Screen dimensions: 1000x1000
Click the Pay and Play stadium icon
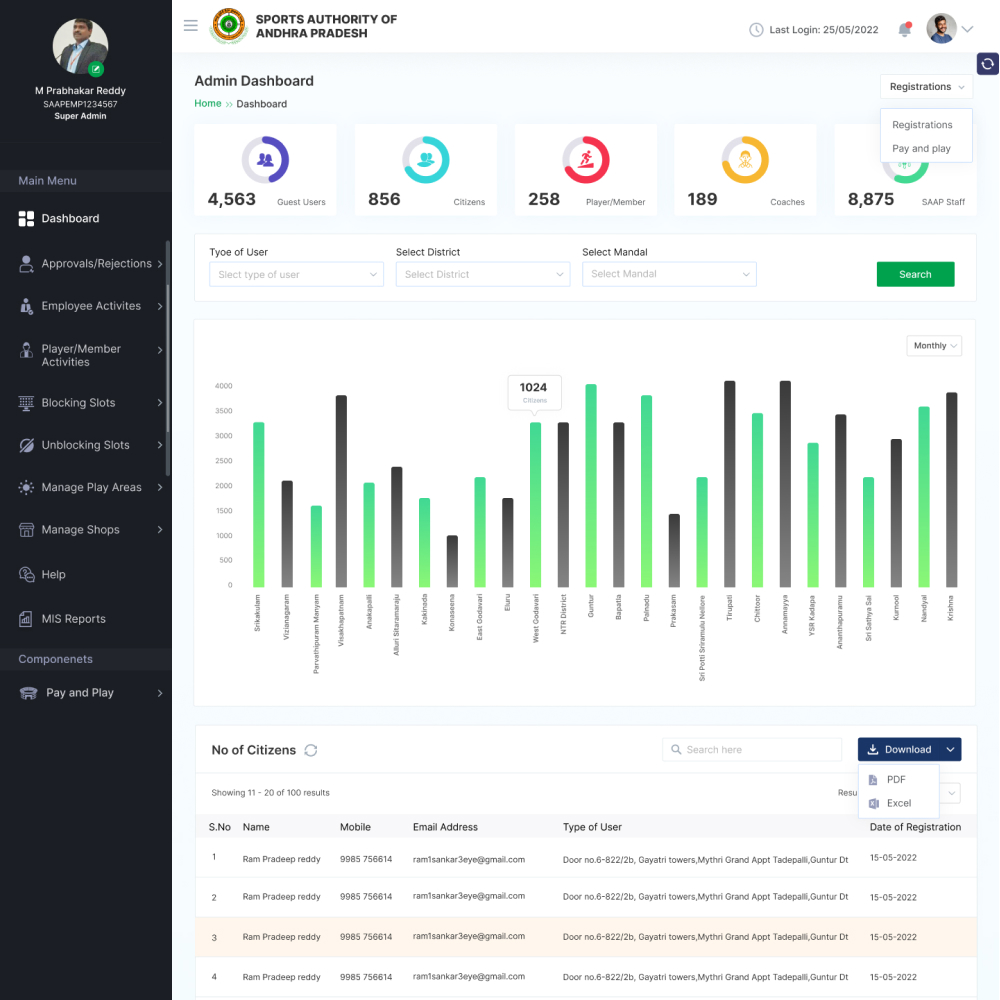[29, 693]
